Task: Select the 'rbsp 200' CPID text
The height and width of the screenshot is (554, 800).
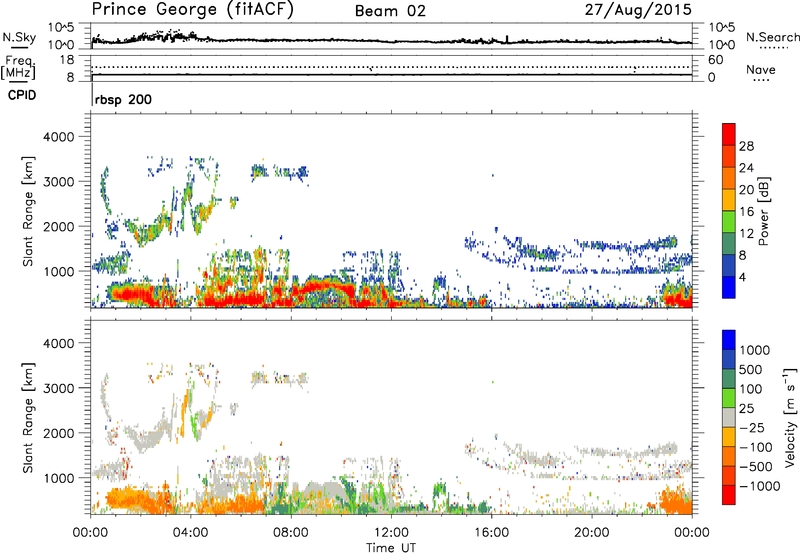Action: tap(123, 99)
